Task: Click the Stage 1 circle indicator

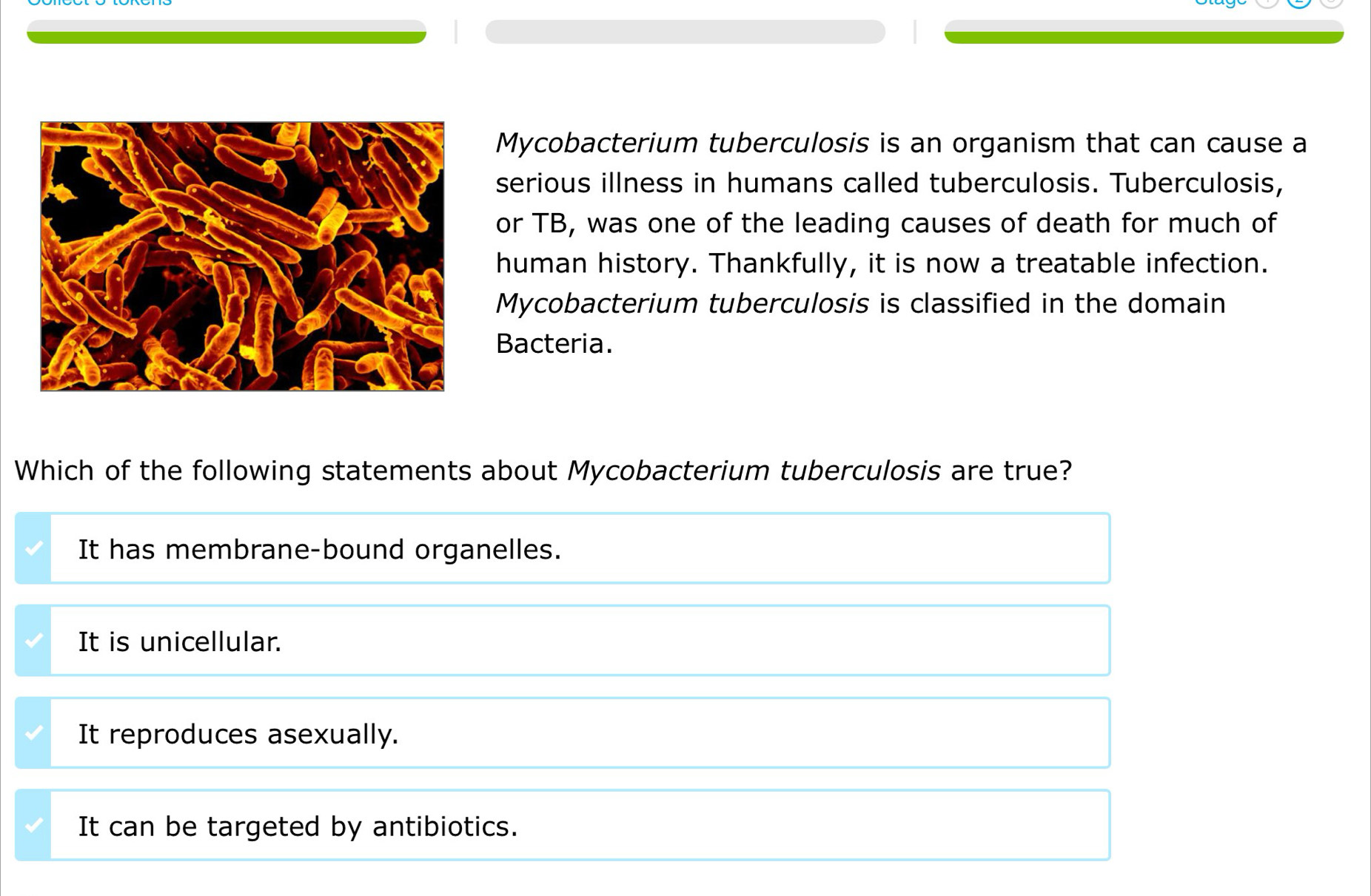Action: click(x=1267, y=2)
